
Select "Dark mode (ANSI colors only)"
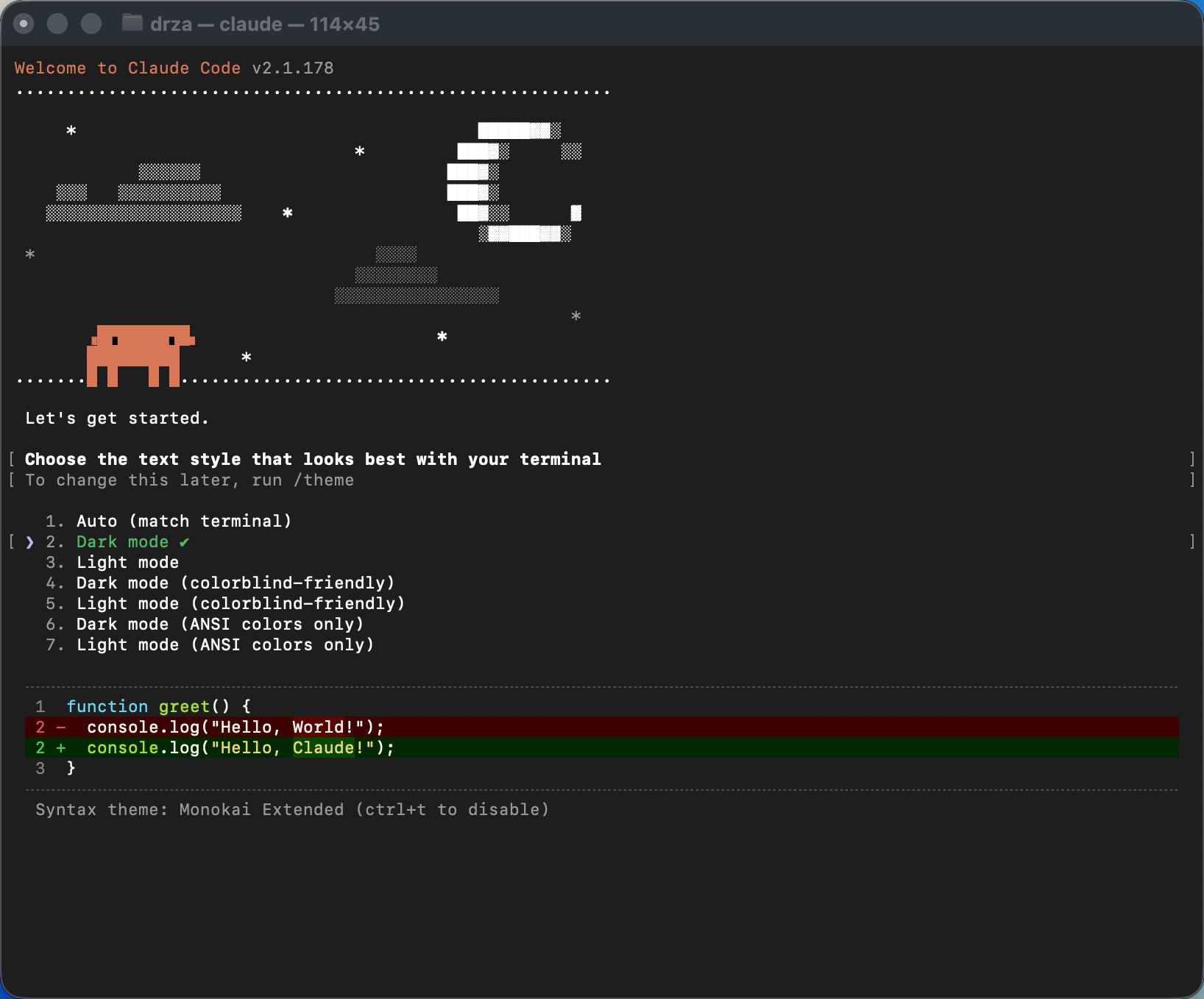tap(205, 625)
